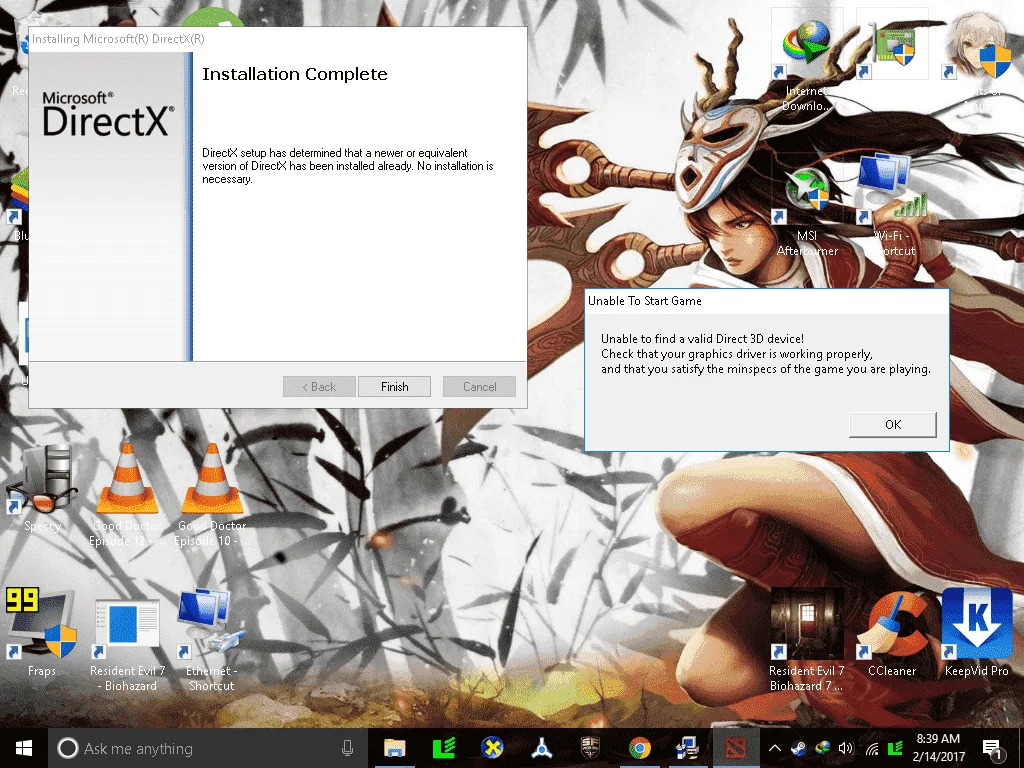Launch Resident Evil 7 Biohazard 7 game shortcut
The image size is (1024, 768).
(807, 640)
